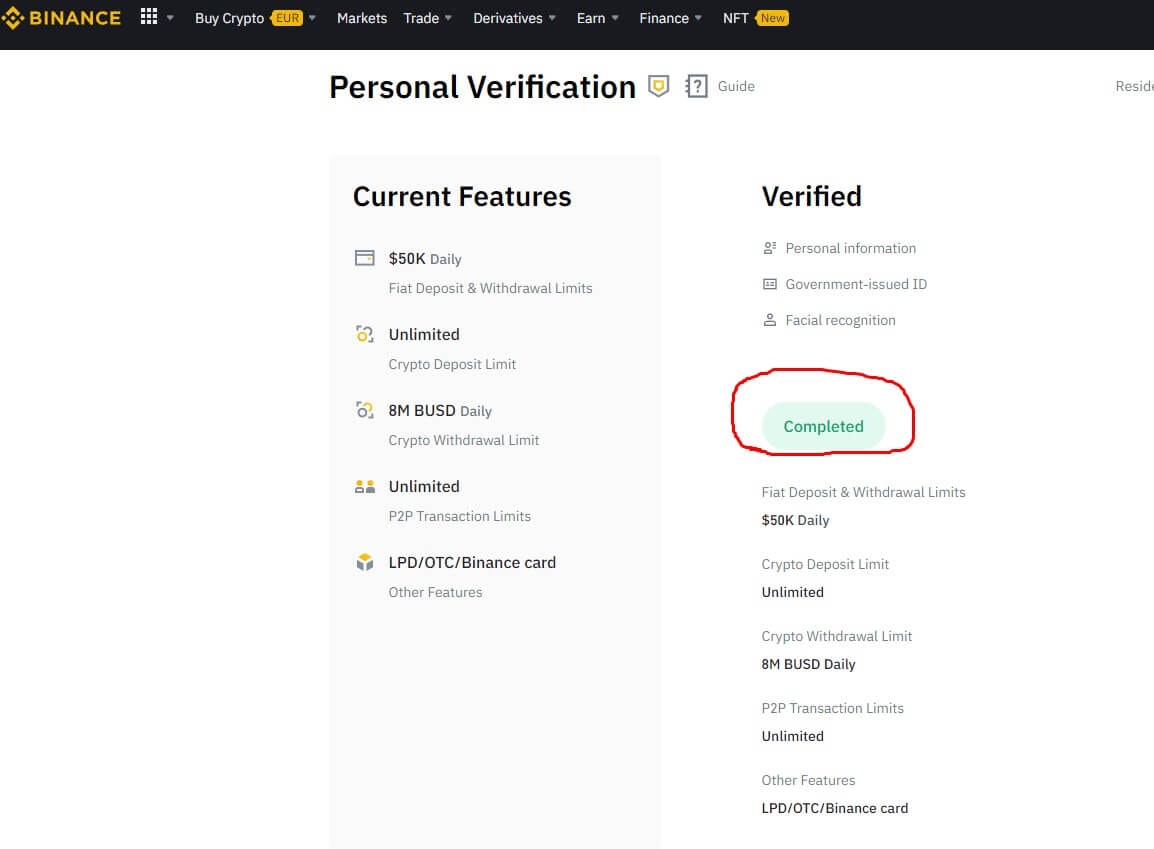Click 'Other Features' under Current Features
The height and width of the screenshot is (849, 1154).
(435, 592)
